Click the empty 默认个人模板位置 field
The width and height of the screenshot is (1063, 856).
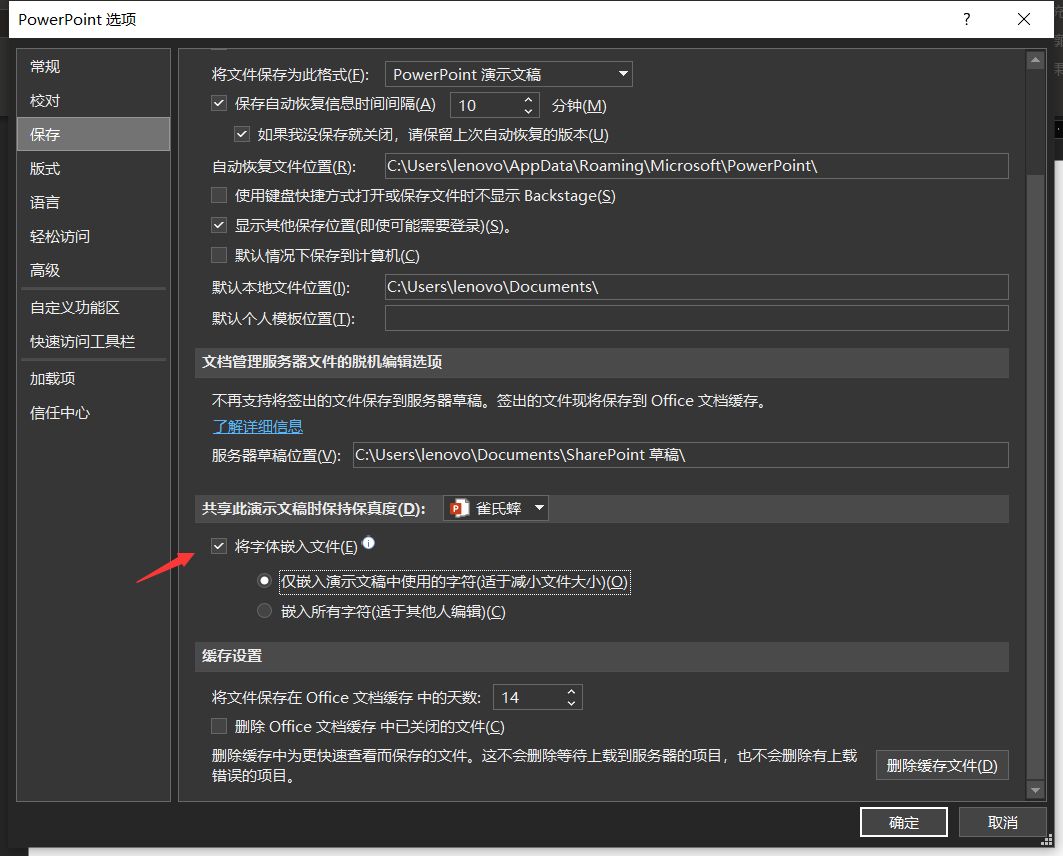[696, 318]
